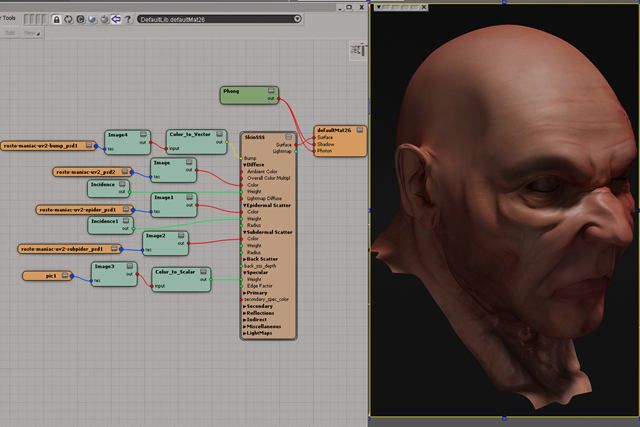Click the lock icon in the toolbar
The image size is (640, 427).
coord(56,19)
